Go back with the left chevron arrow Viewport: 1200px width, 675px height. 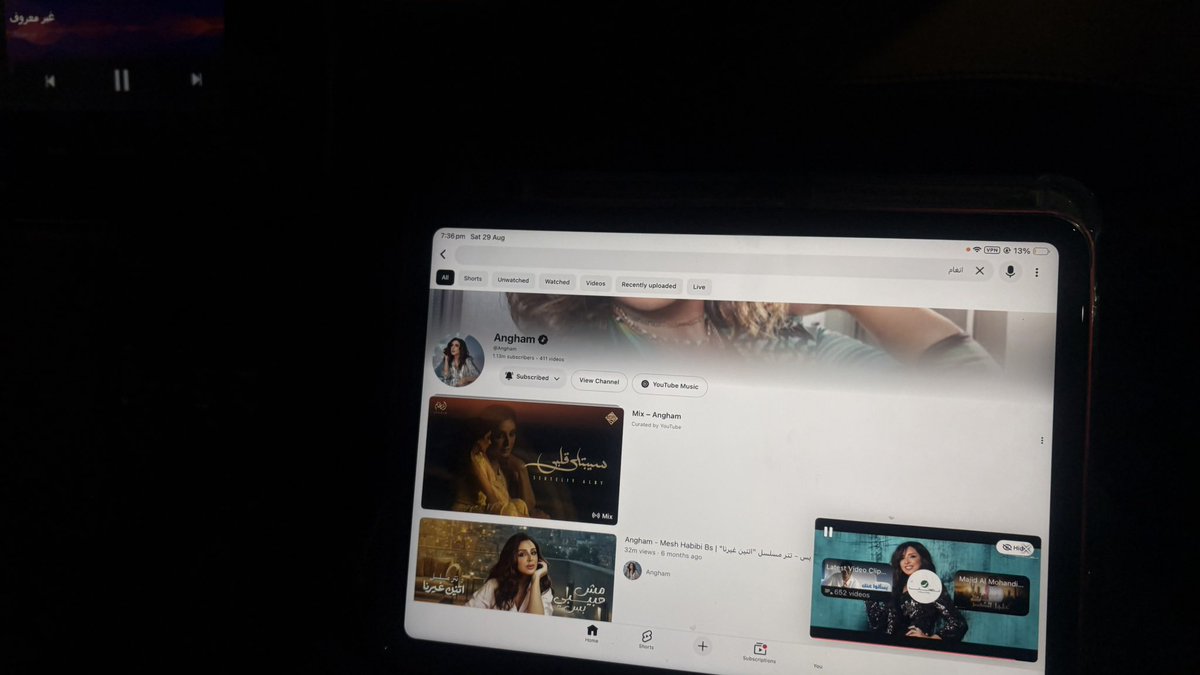443,255
